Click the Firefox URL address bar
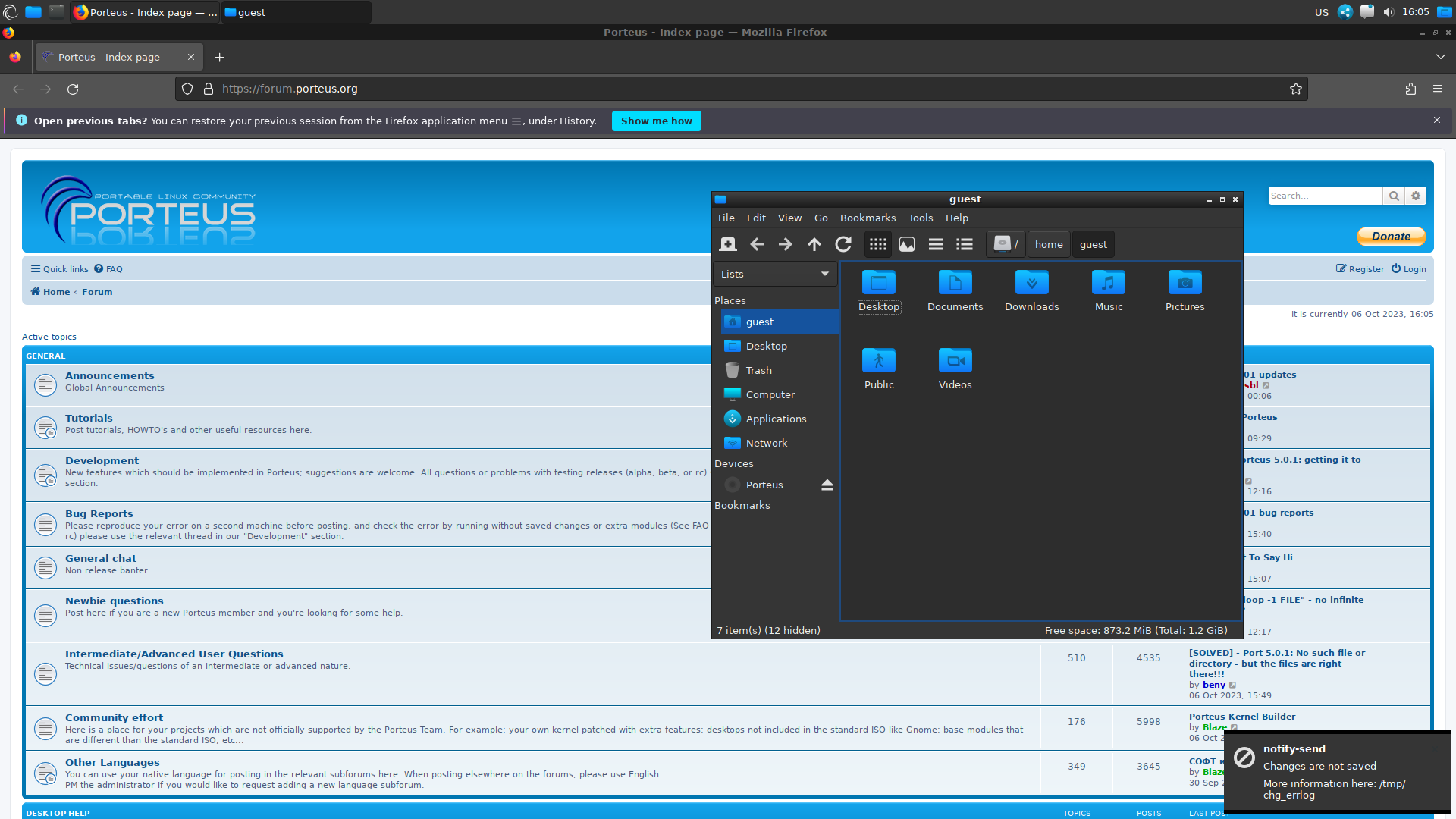 pyautogui.click(x=743, y=89)
